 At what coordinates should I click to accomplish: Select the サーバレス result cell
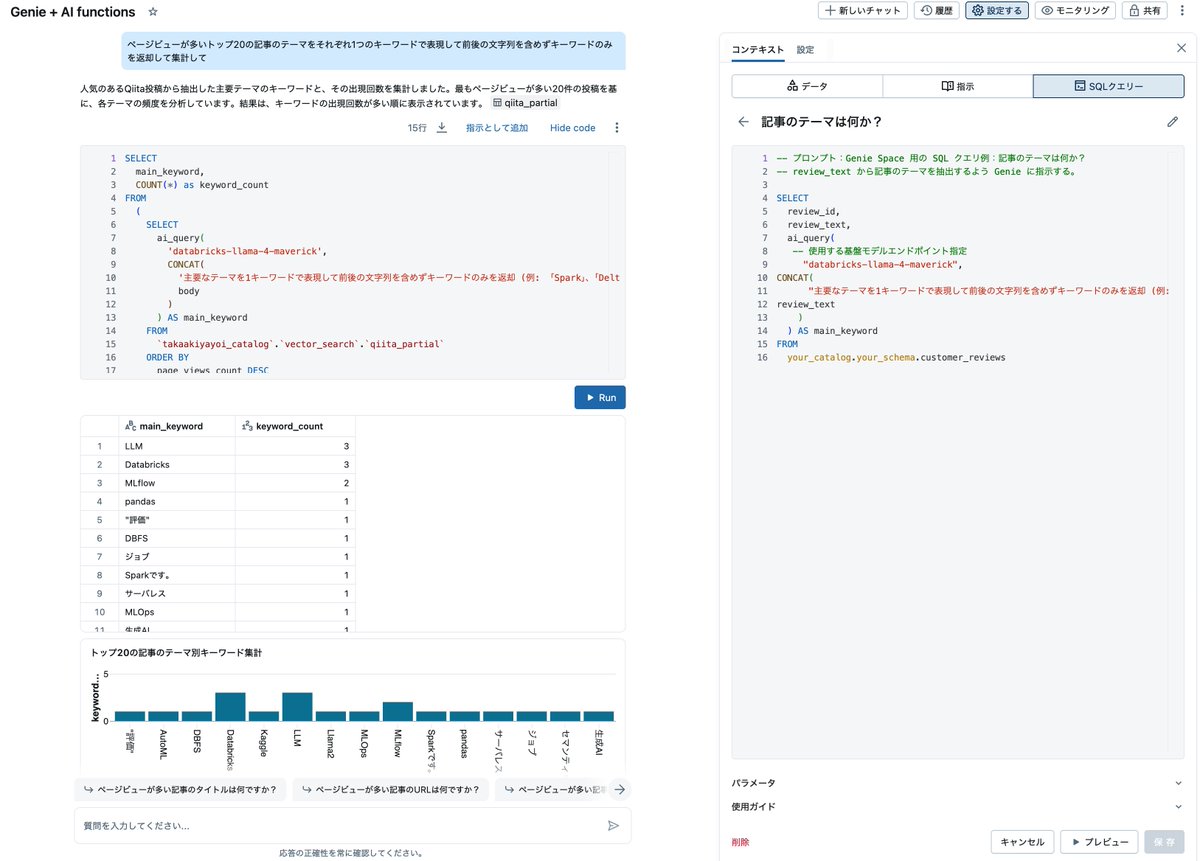tap(176, 593)
